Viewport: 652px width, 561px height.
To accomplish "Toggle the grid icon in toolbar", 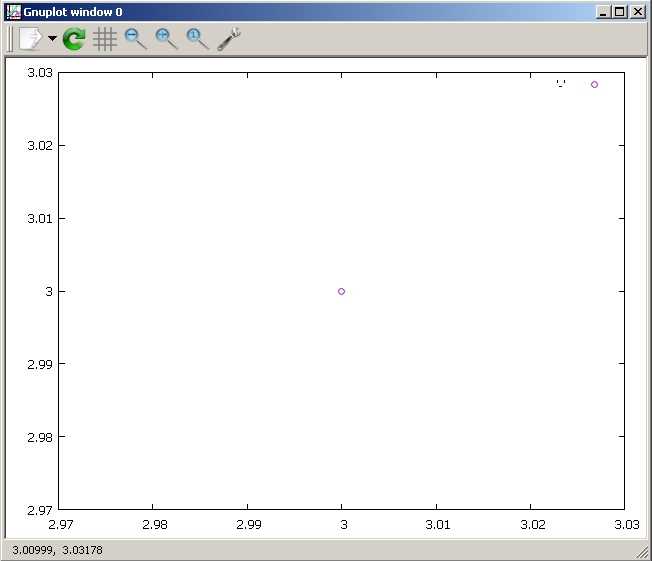I will (104, 39).
